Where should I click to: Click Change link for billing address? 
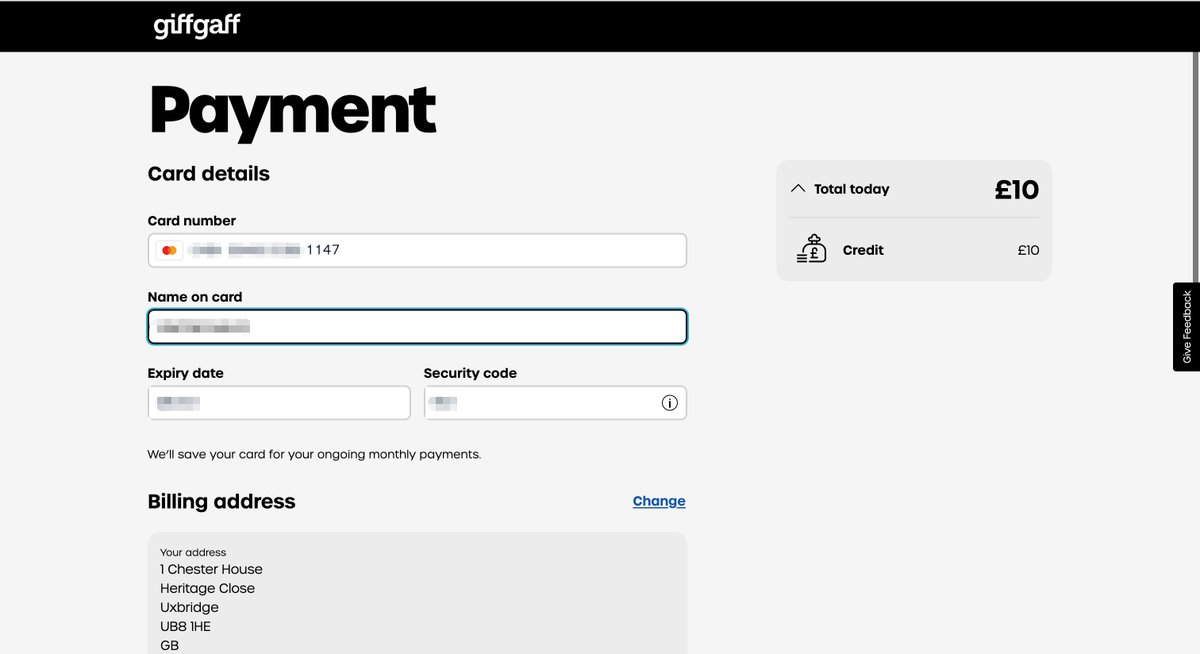659,501
